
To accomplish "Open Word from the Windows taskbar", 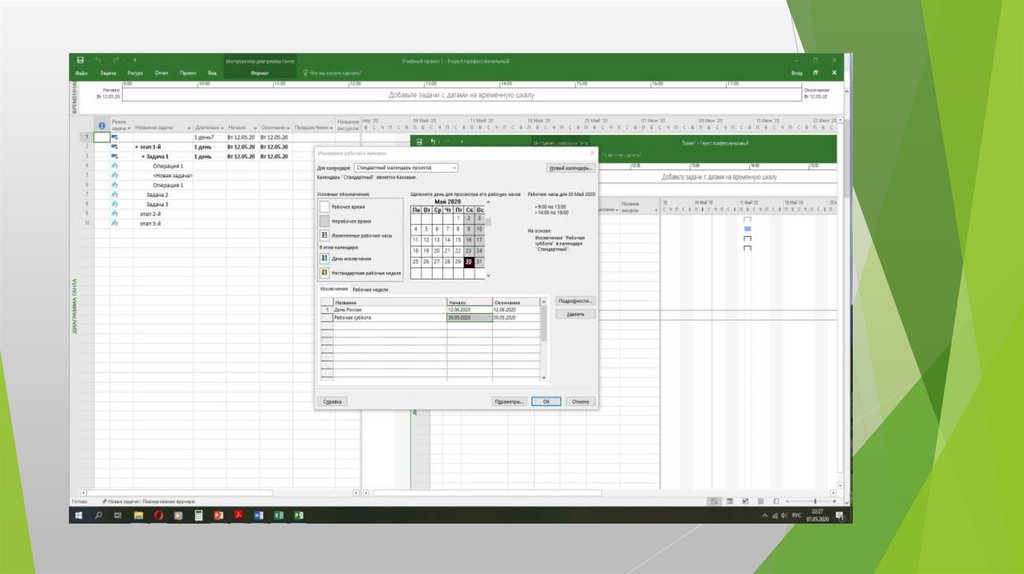I will (x=259, y=515).
